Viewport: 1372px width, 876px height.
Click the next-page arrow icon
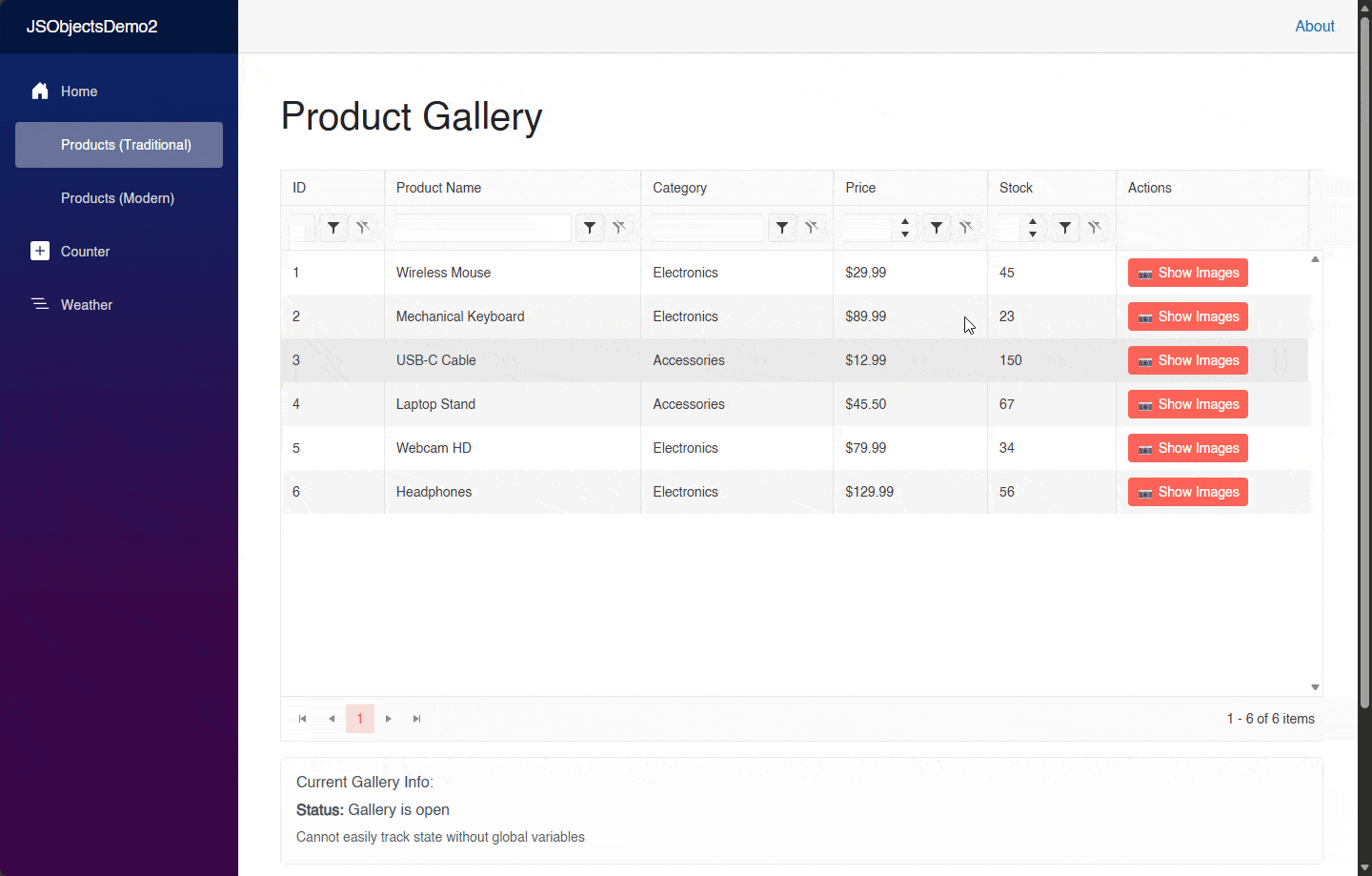point(388,719)
